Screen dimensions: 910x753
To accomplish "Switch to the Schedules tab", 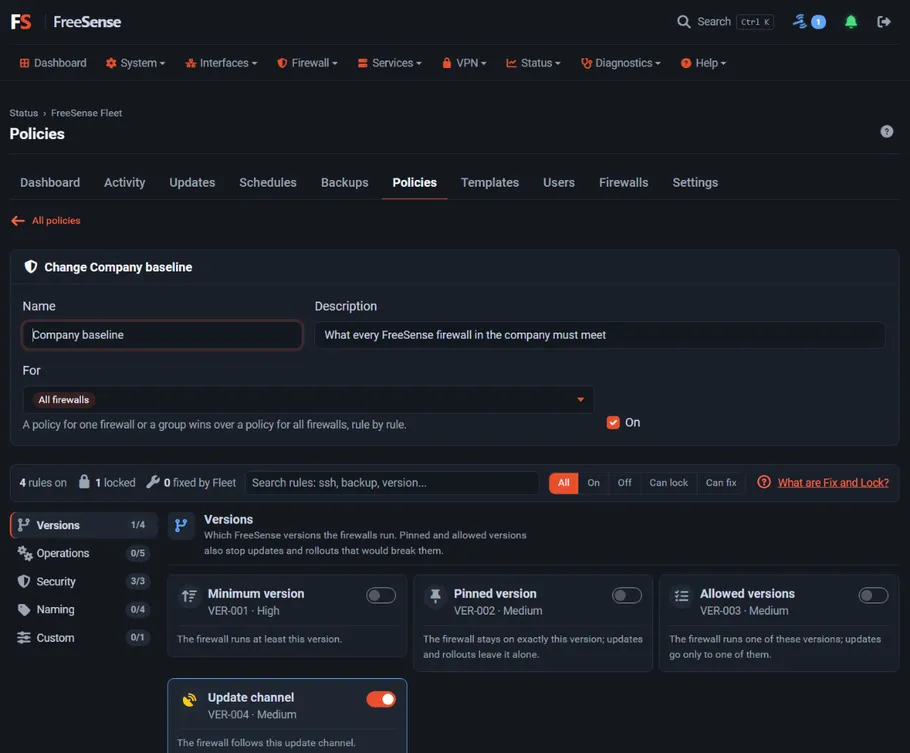I will click(268, 182).
